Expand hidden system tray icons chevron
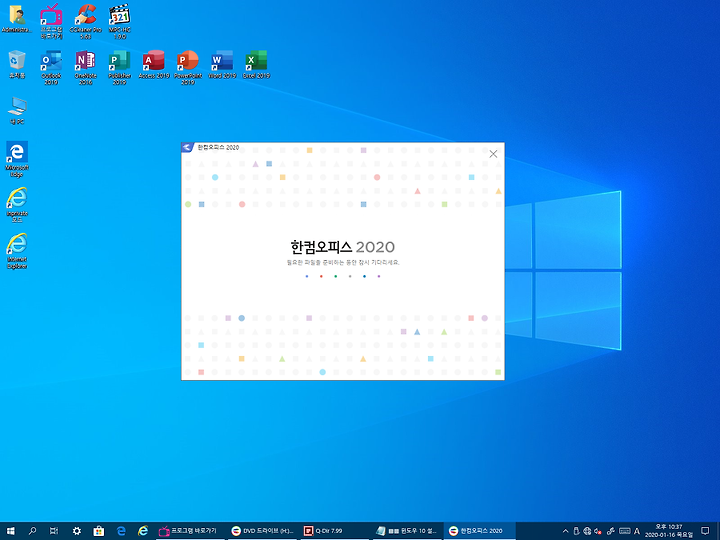Screen dimensions: 720x540 pyautogui.click(x=565, y=531)
